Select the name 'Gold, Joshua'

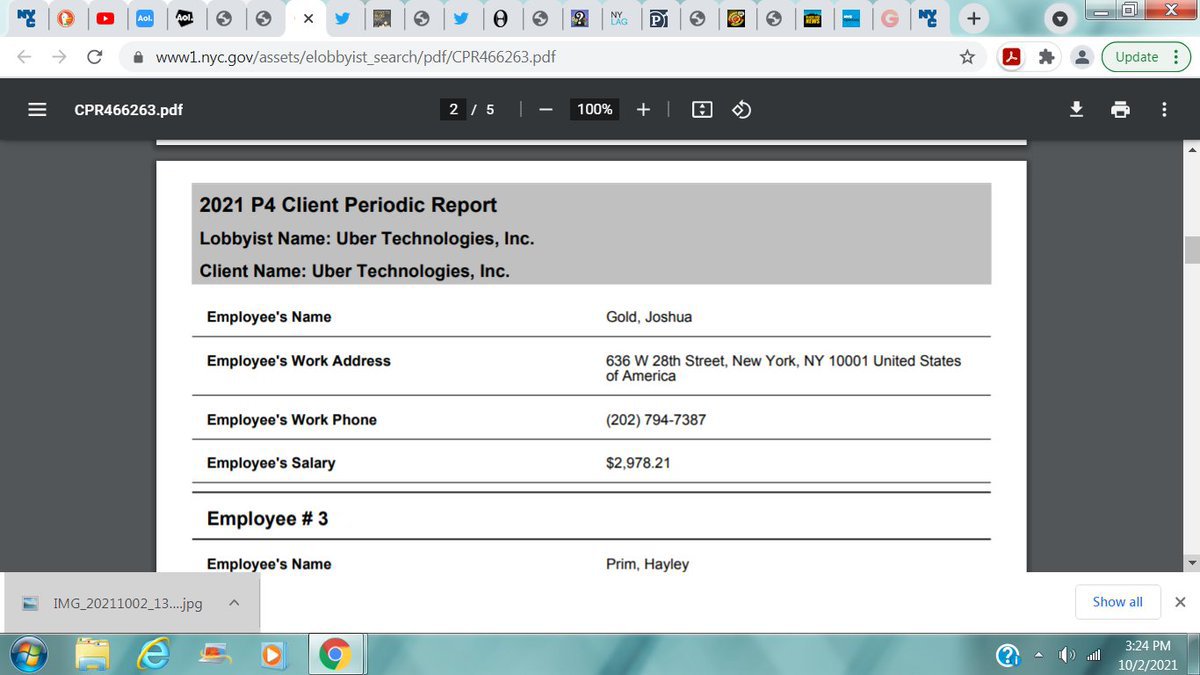pyautogui.click(x=649, y=317)
